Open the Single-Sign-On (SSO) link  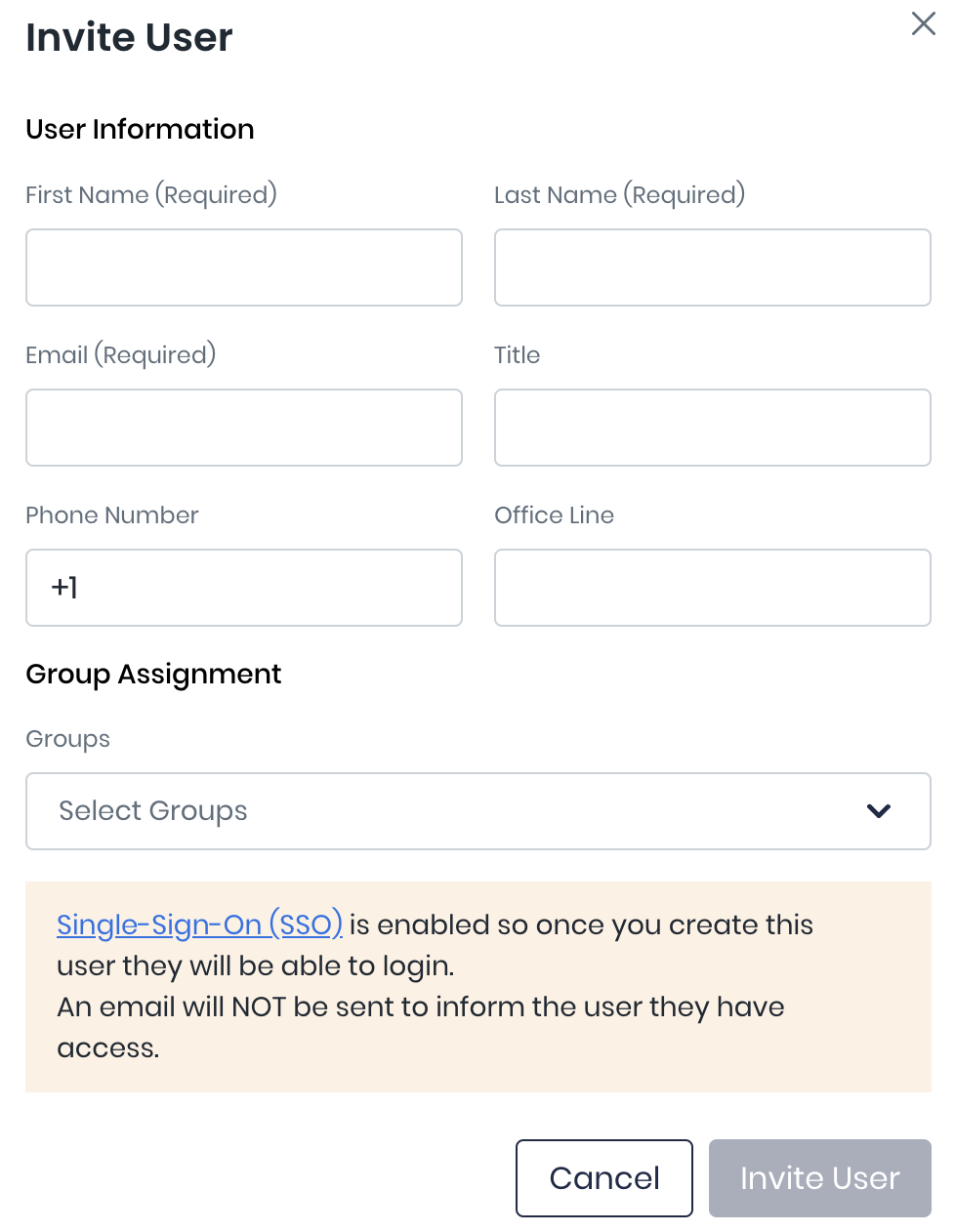(x=199, y=924)
